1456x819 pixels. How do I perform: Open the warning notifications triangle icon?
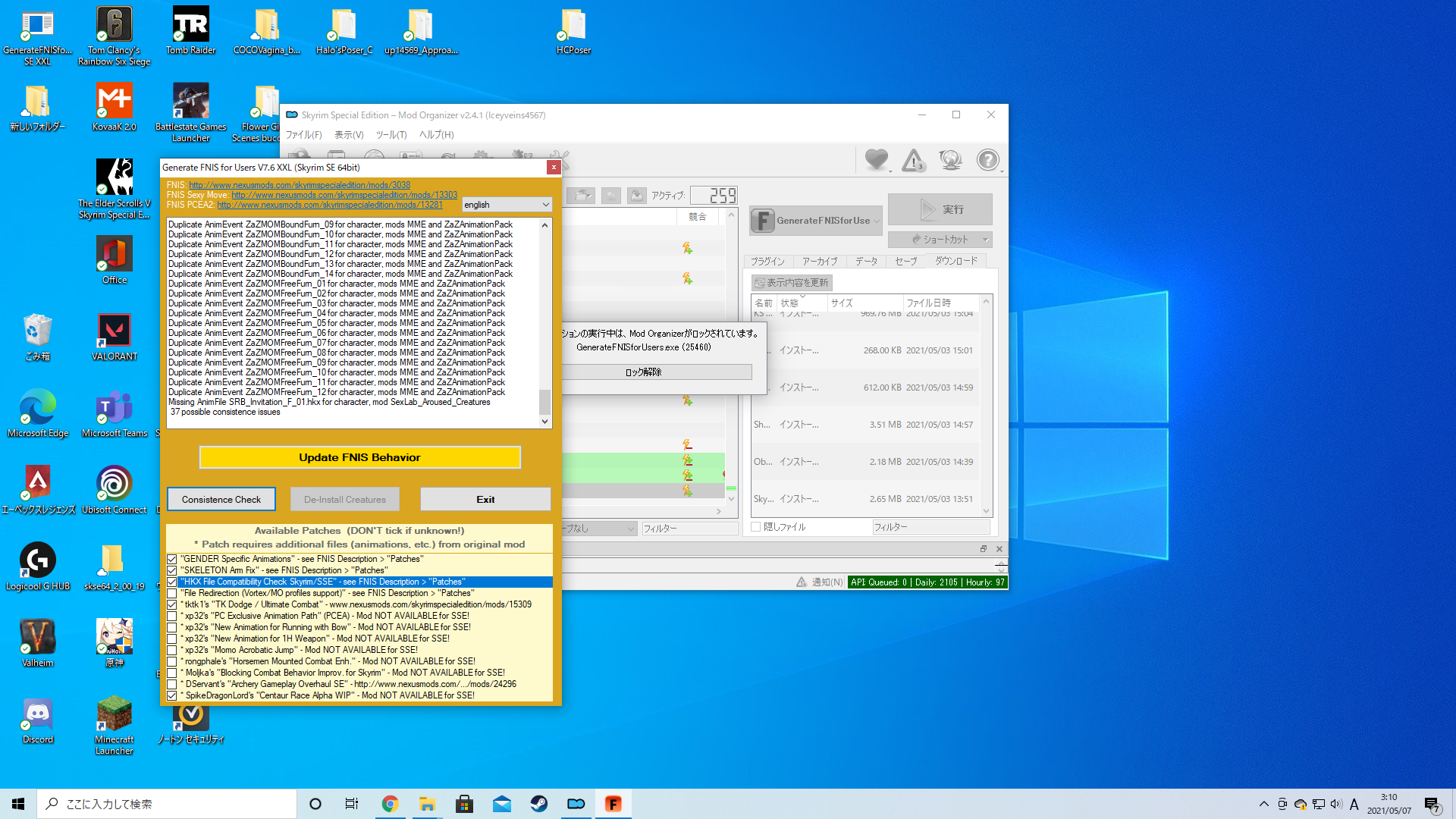913,159
